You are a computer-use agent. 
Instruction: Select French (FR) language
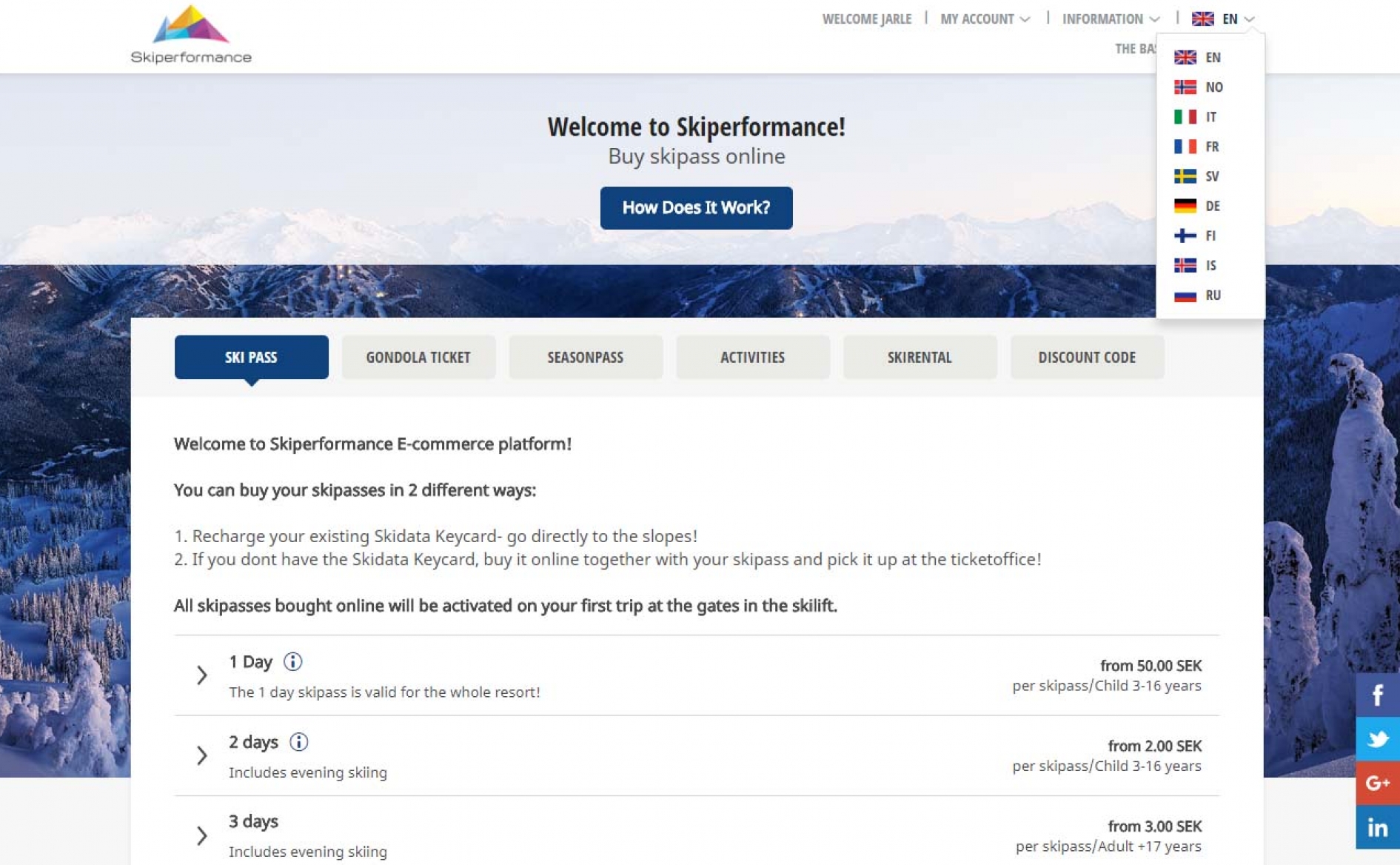coord(1196,147)
